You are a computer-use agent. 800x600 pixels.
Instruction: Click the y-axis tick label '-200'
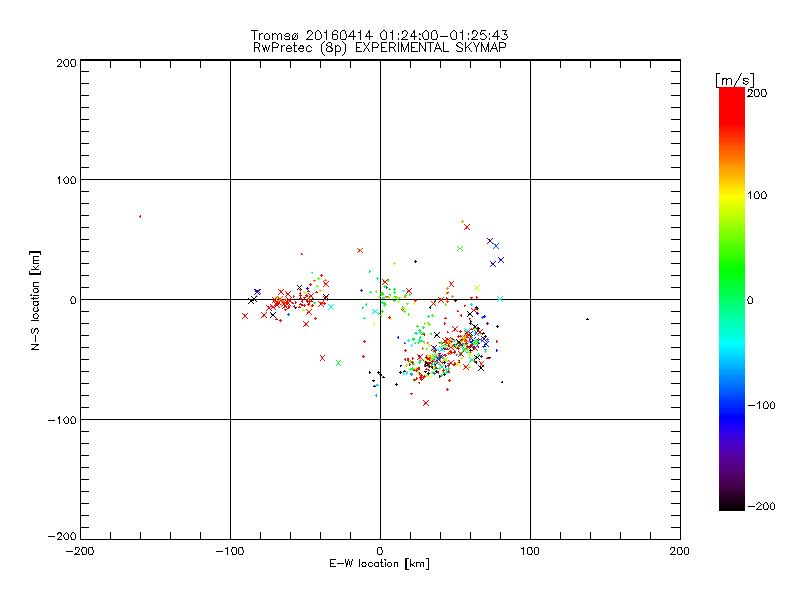(62, 536)
